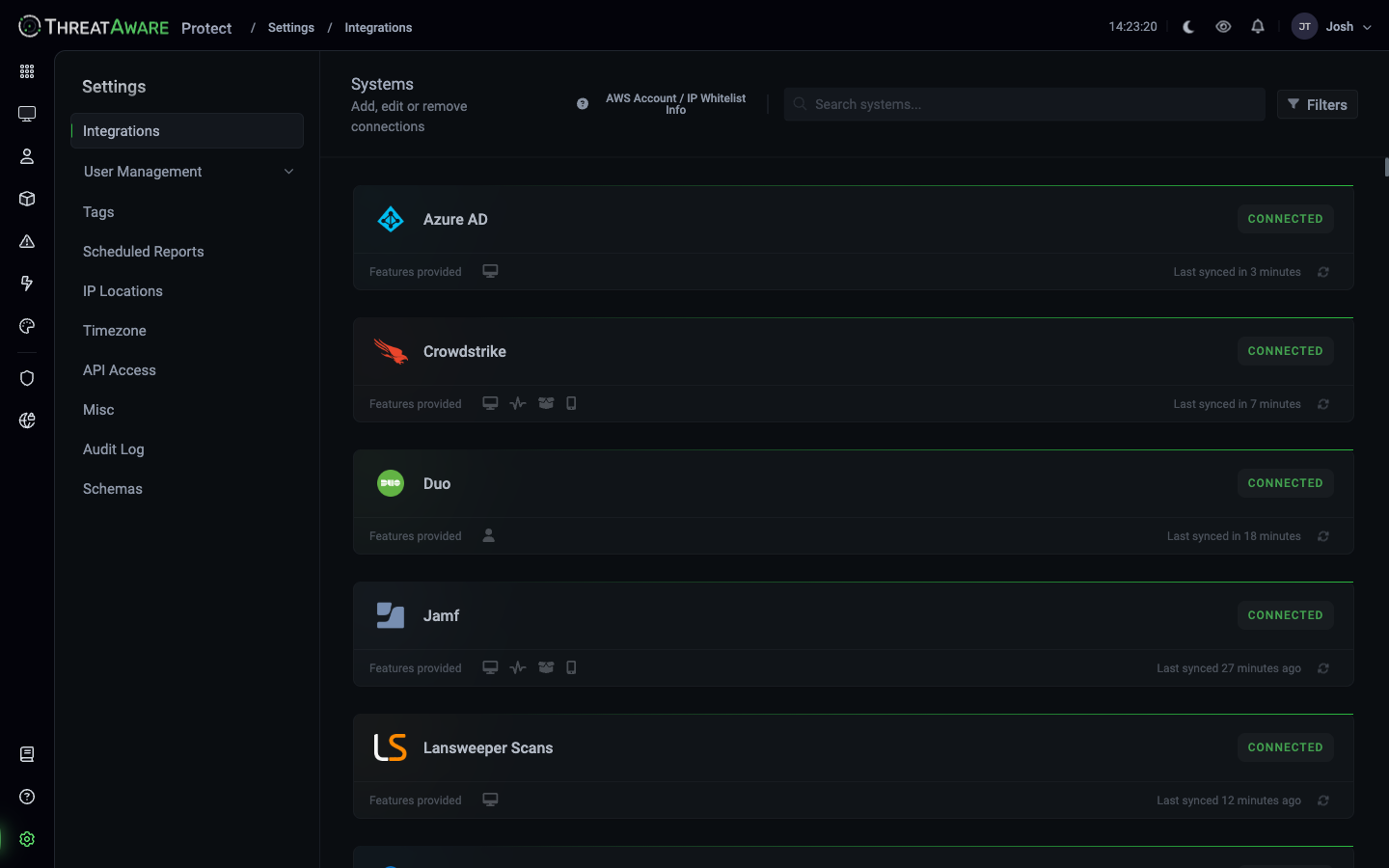This screenshot has width=1389, height=868.
Task: Open the shield icon in left rail
Action: pyautogui.click(x=27, y=378)
